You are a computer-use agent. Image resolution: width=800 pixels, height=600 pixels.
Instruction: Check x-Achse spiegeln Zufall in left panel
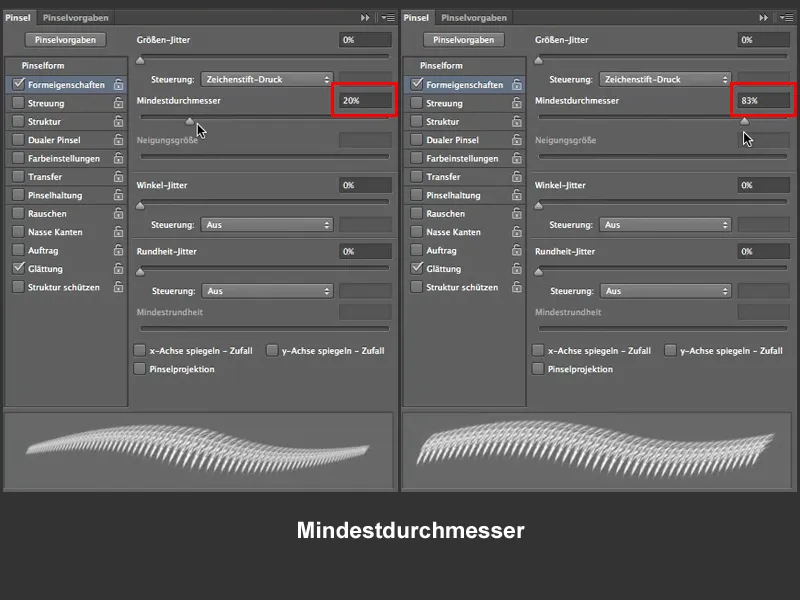(x=139, y=350)
